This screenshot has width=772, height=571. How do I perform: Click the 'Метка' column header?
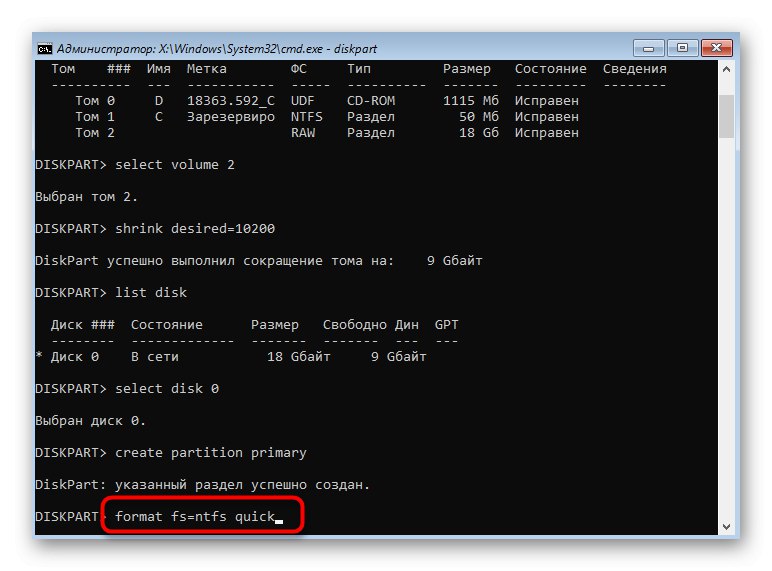207,68
